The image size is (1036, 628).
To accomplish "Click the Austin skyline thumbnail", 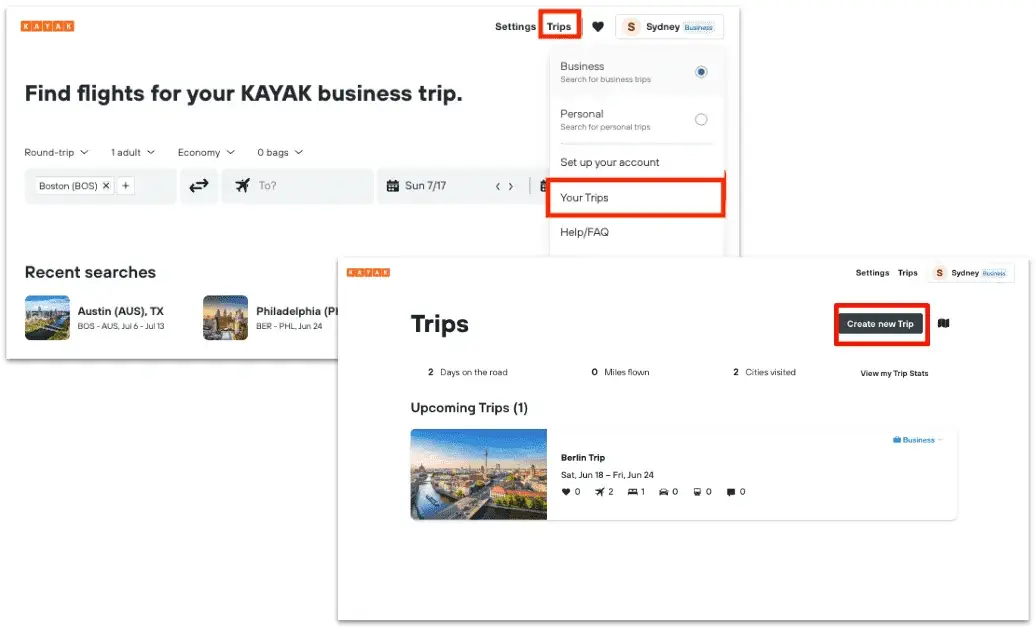I will point(48,318).
